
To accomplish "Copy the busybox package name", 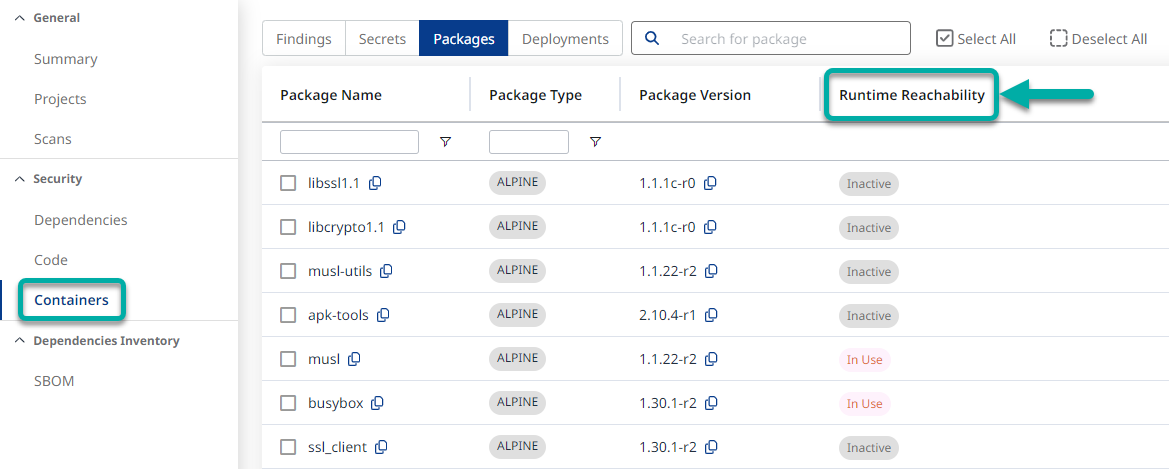I will 378,403.
